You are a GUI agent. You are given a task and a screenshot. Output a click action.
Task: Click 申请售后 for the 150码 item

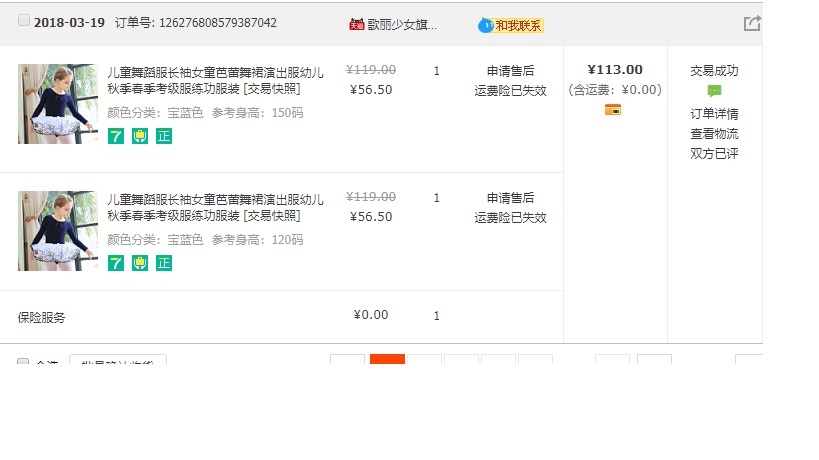coord(510,71)
